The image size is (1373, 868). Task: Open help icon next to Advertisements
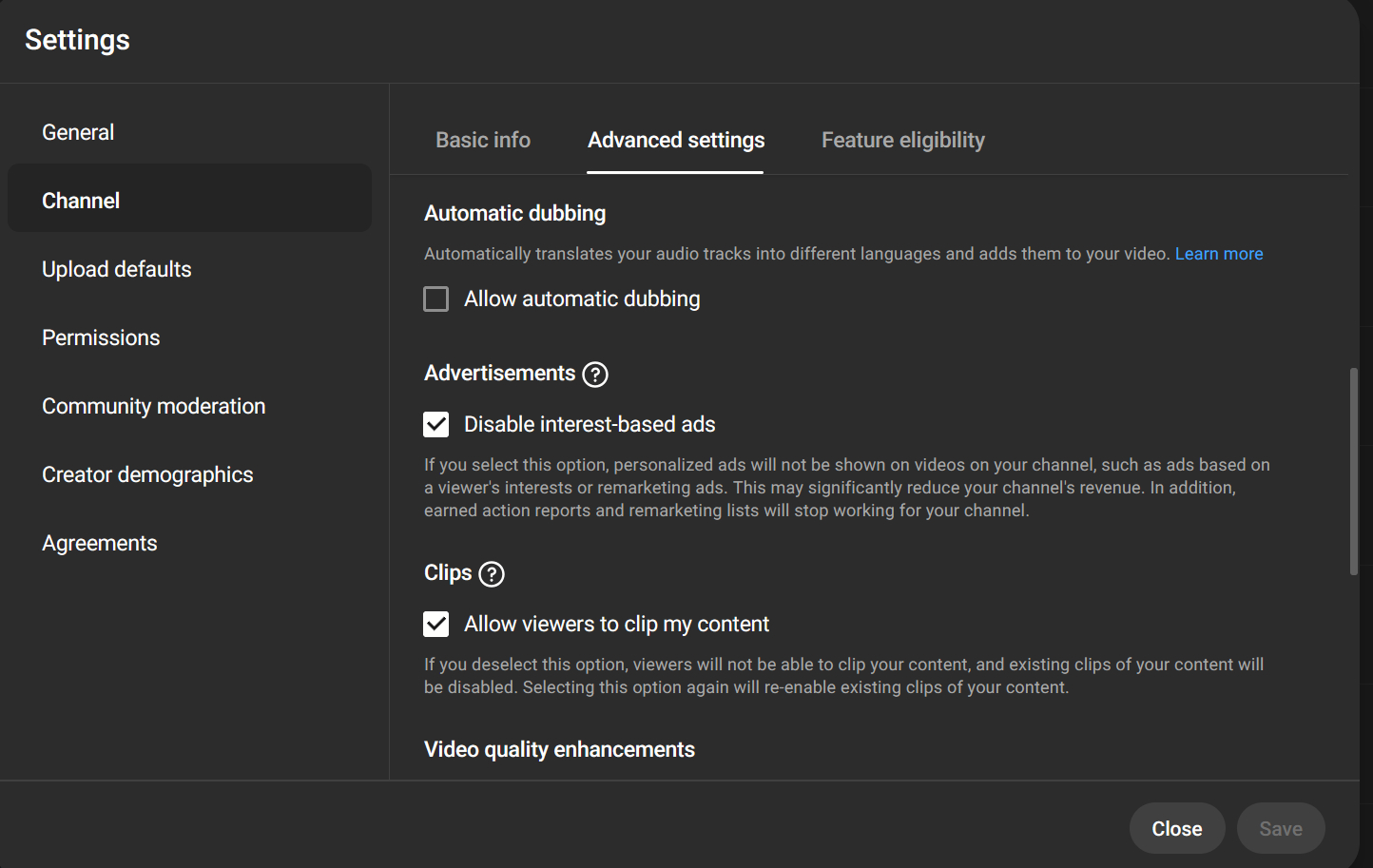(x=595, y=375)
